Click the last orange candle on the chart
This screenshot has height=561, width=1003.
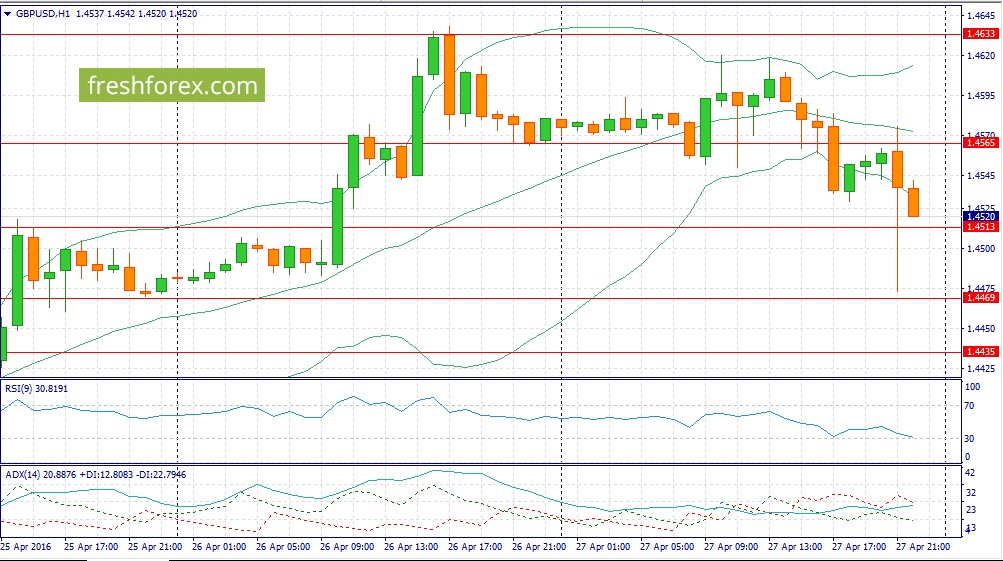tap(913, 202)
